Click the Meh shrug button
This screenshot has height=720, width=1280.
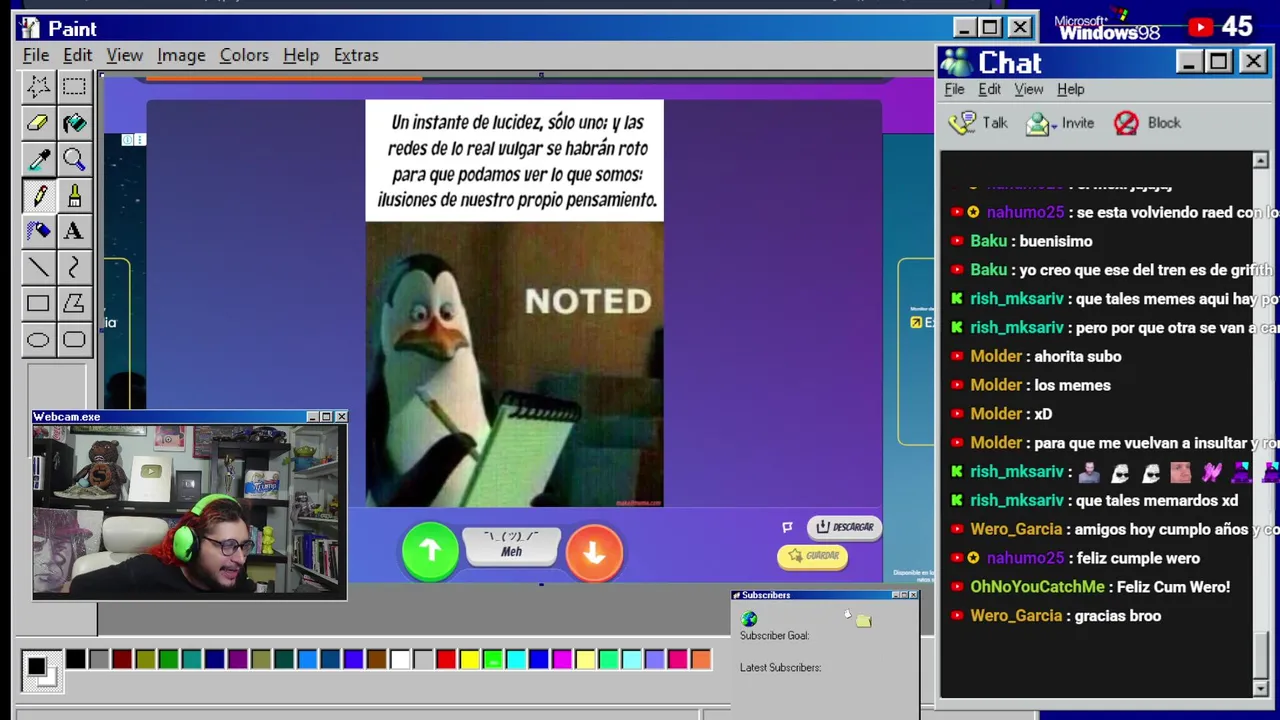511,545
